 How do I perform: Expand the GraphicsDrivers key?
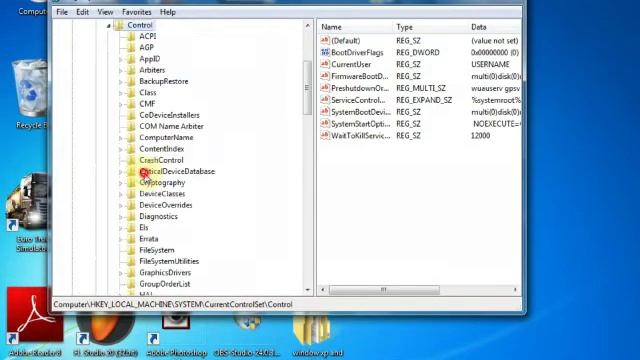(120, 273)
